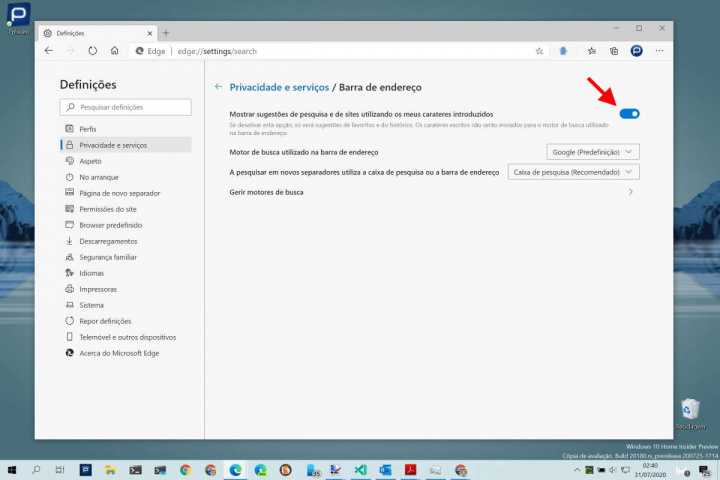The height and width of the screenshot is (480, 720).
Task: Open the Google (Predefinição) search engine dropdown
Action: click(593, 152)
